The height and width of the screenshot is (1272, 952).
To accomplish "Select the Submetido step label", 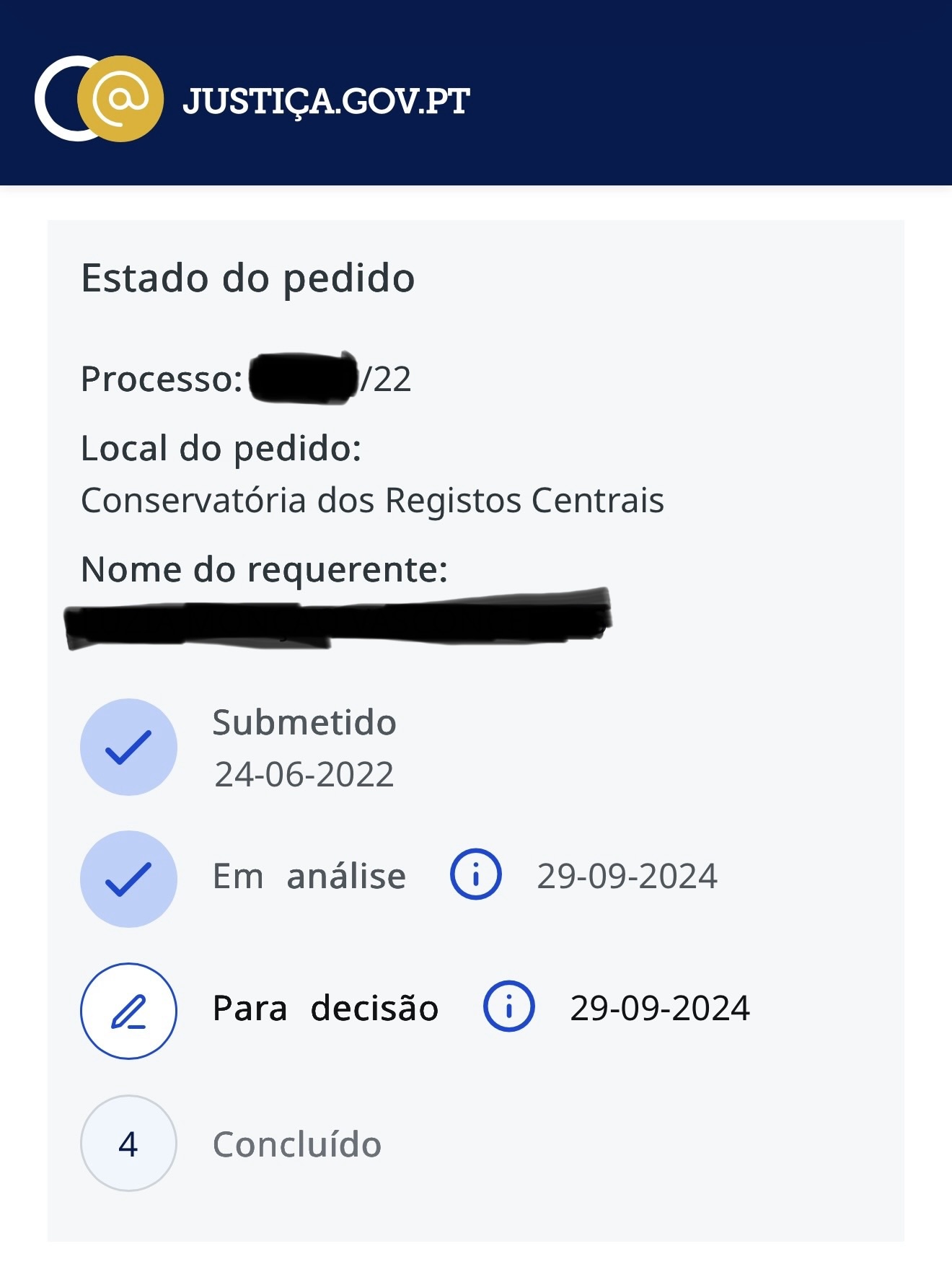I will 304,723.
